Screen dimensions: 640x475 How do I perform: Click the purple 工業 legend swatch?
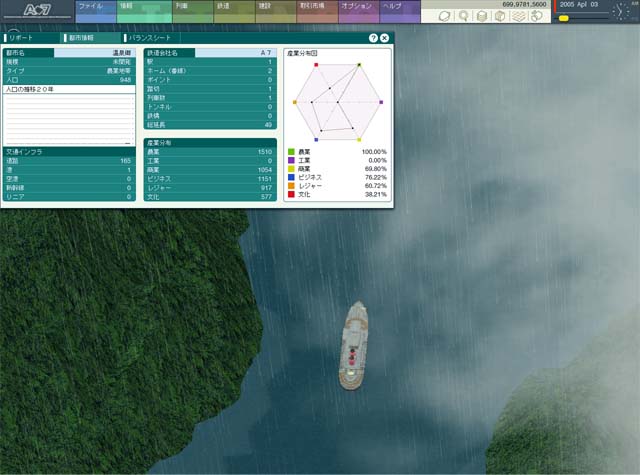(x=291, y=160)
